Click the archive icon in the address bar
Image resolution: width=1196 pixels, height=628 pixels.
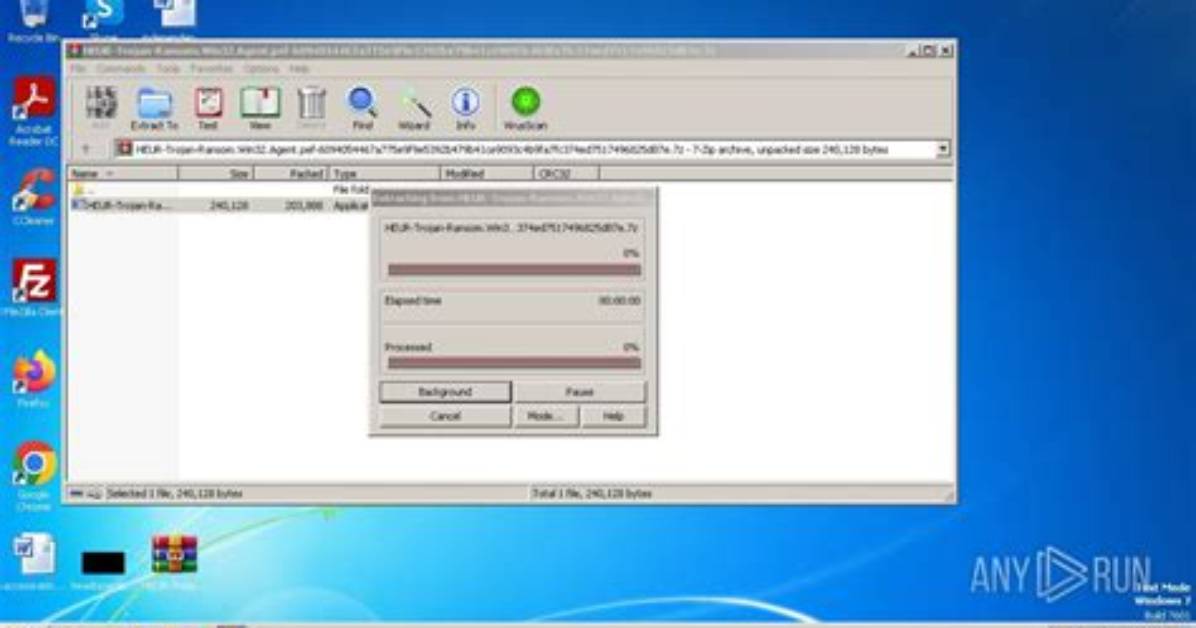tap(124, 149)
